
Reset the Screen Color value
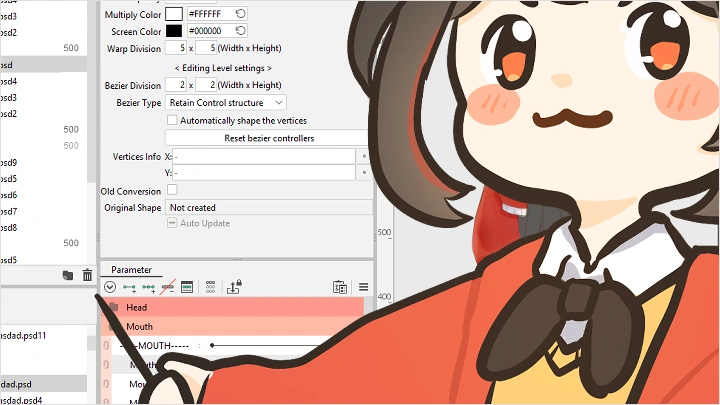[x=241, y=31]
